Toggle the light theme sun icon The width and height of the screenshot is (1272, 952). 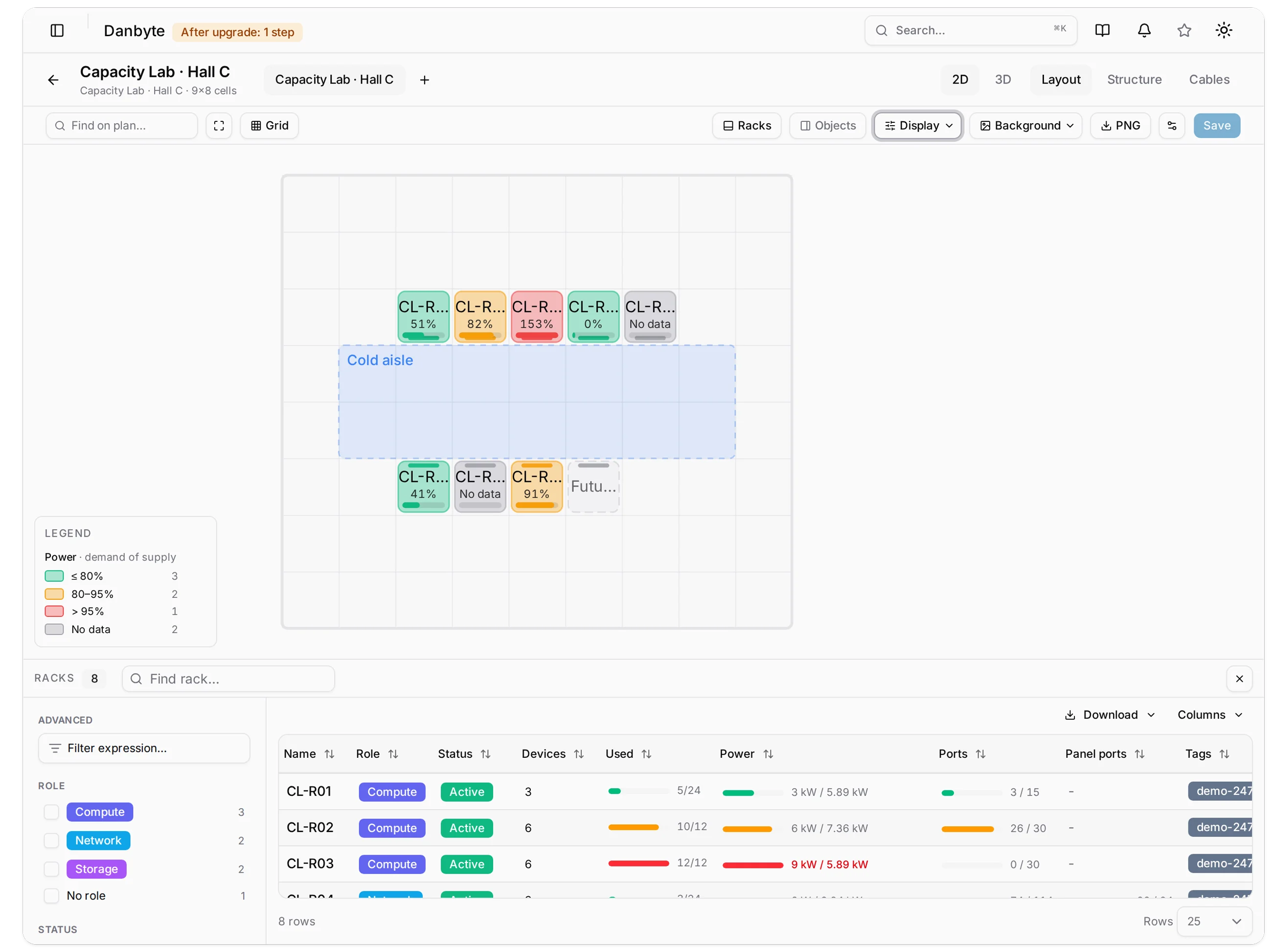[1223, 30]
